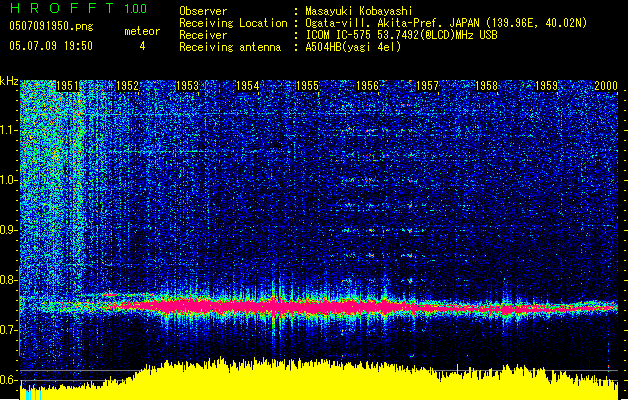This screenshot has height=400, width=629.
Task: Click the 1951 time marker
Action: click(67, 86)
